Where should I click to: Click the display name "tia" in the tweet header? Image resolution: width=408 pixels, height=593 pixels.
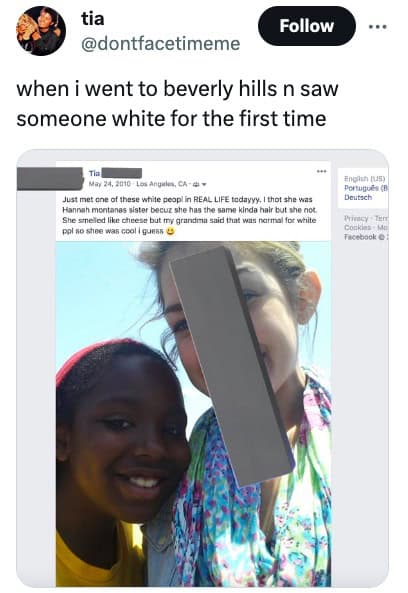pos(93,19)
